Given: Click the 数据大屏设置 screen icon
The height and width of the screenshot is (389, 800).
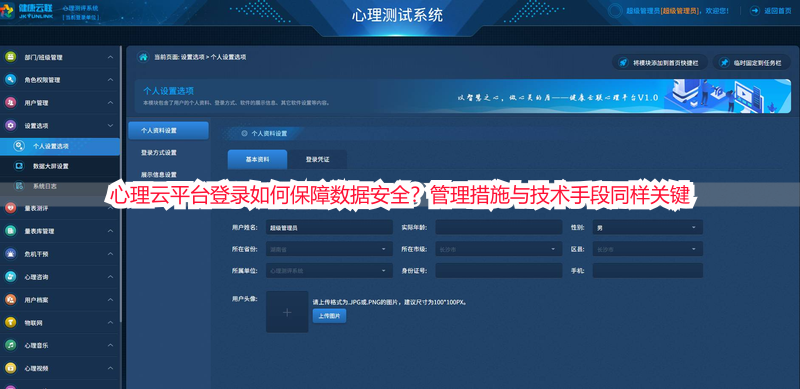Looking at the screenshot, I should point(19,166).
